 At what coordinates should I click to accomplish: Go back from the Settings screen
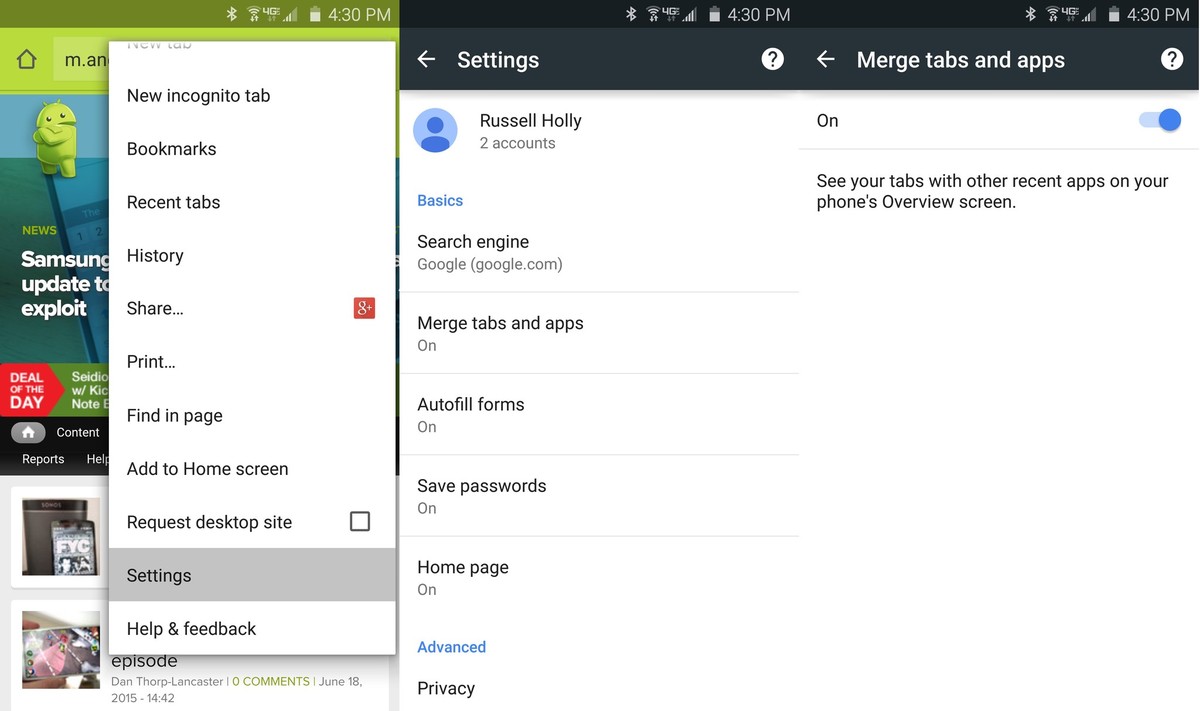tap(426, 60)
